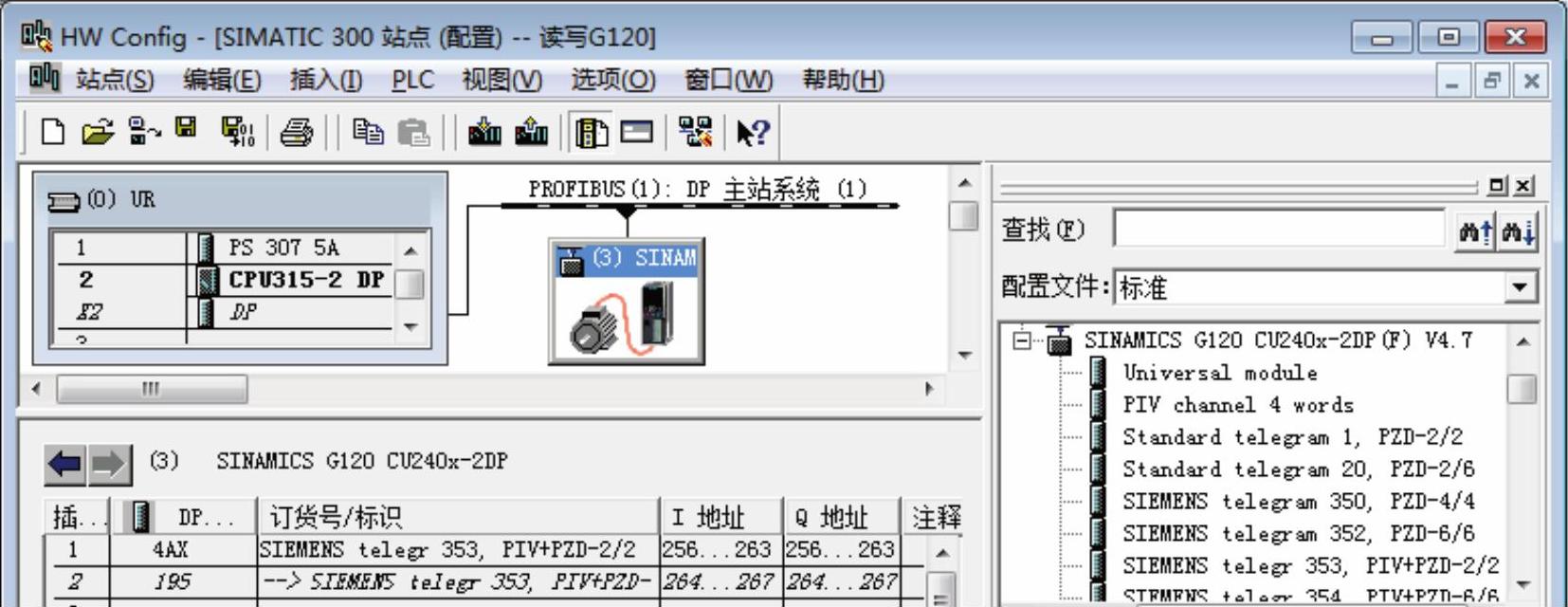Click station view horizontal scroll left arrow
This screenshot has height=607, width=1568.
pos(35,388)
